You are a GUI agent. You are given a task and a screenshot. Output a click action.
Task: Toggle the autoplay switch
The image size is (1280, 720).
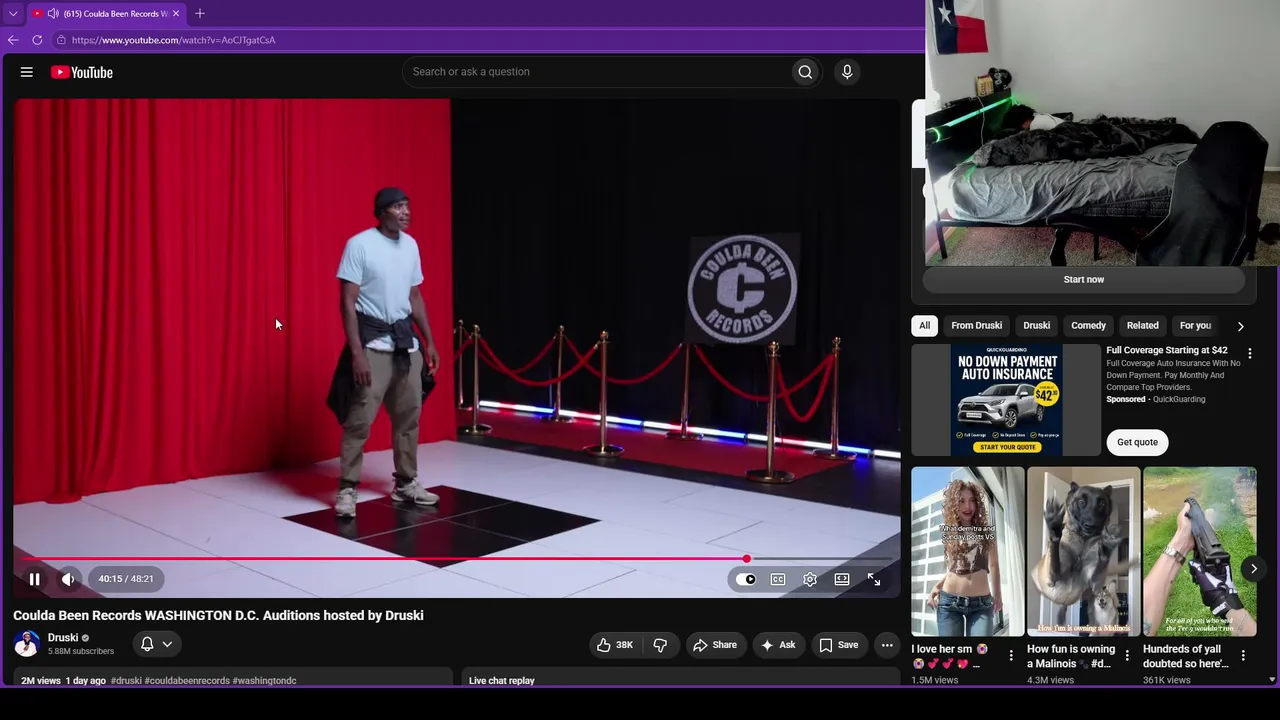(746, 579)
